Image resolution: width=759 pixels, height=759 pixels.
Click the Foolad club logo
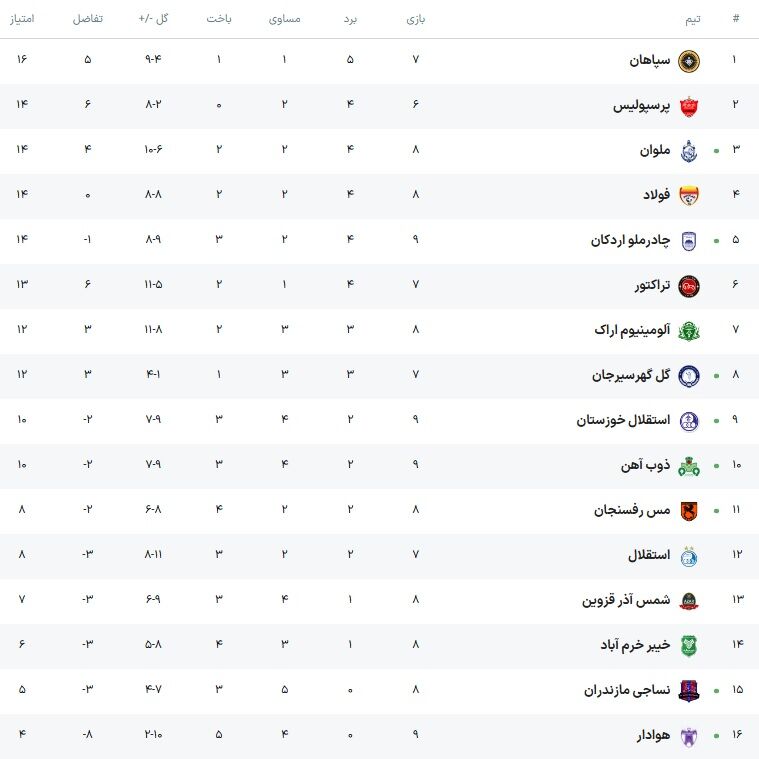click(689, 196)
